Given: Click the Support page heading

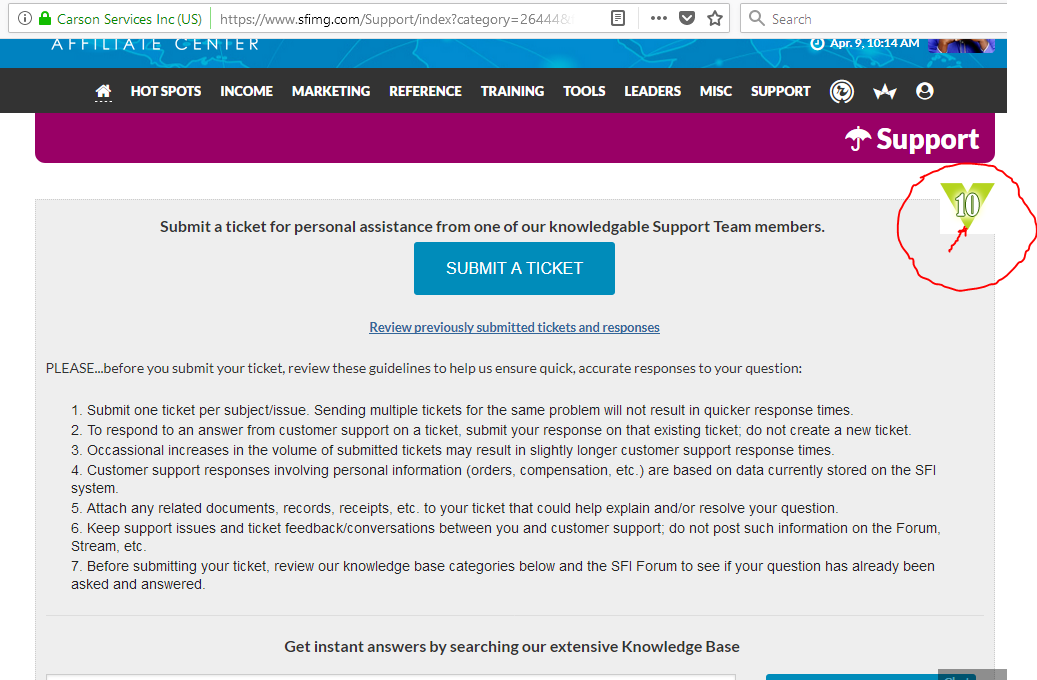Looking at the screenshot, I should point(913,140).
